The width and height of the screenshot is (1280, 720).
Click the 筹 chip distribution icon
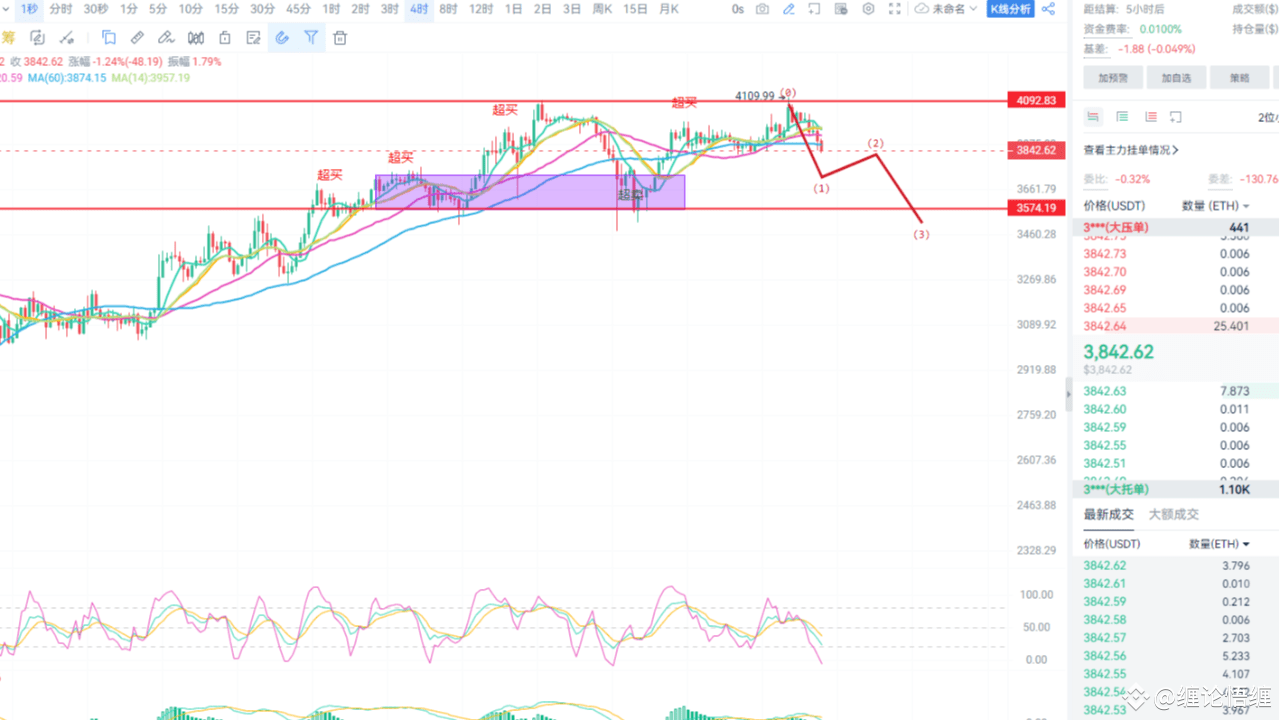click(x=8, y=37)
